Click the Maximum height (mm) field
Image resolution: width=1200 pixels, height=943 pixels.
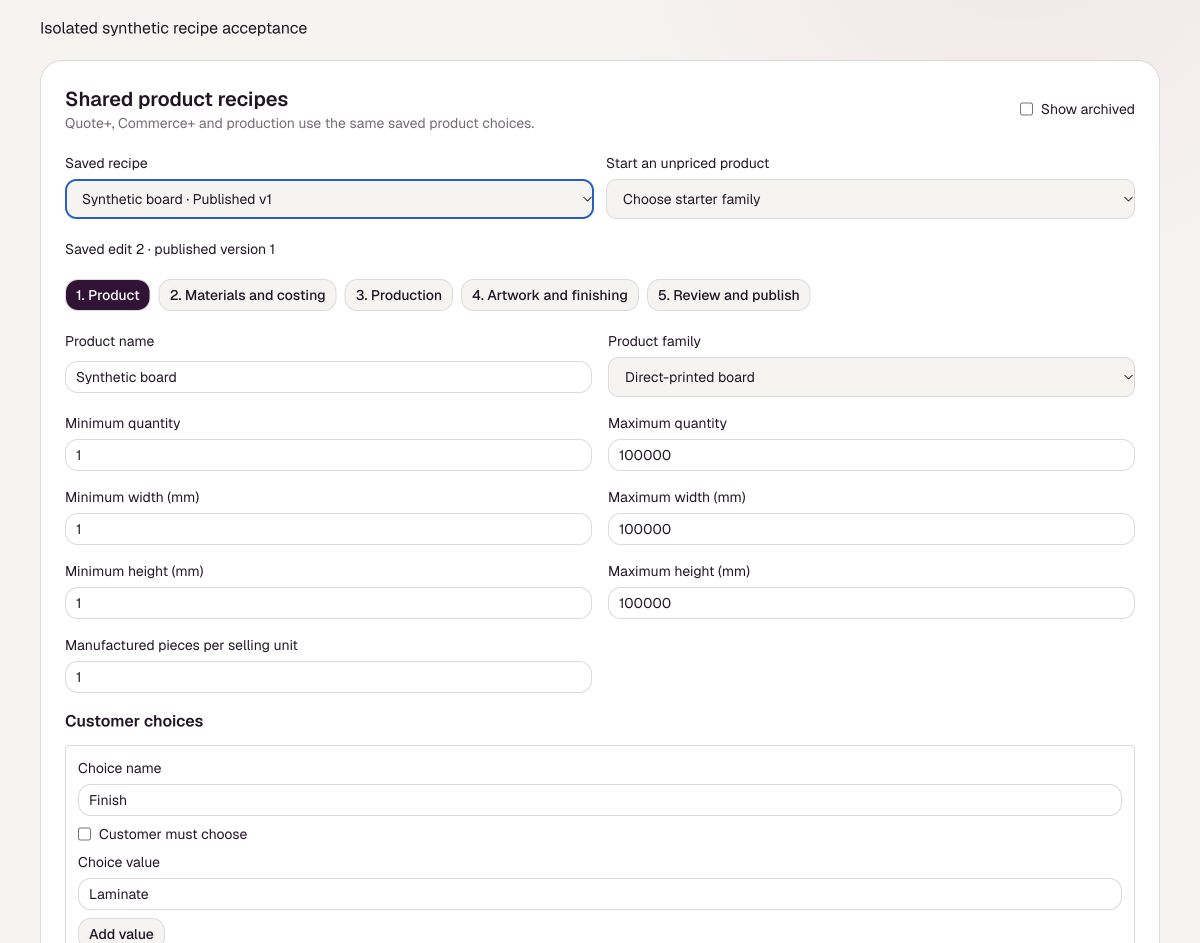click(x=871, y=603)
